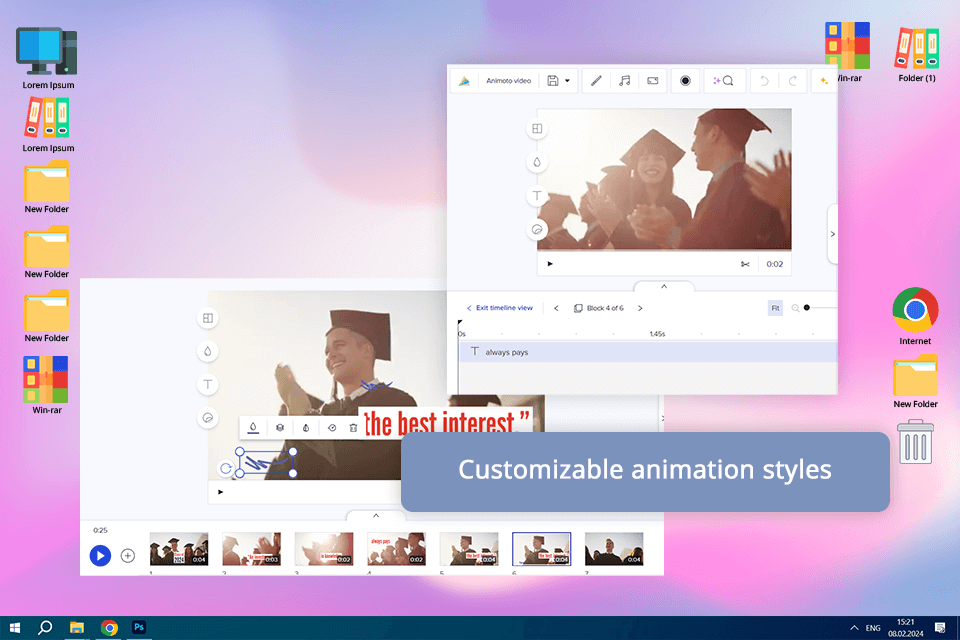The width and height of the screenshot is (960, 640).
Task: Click the Block 4 of 6 label
Action: [599, 308]
